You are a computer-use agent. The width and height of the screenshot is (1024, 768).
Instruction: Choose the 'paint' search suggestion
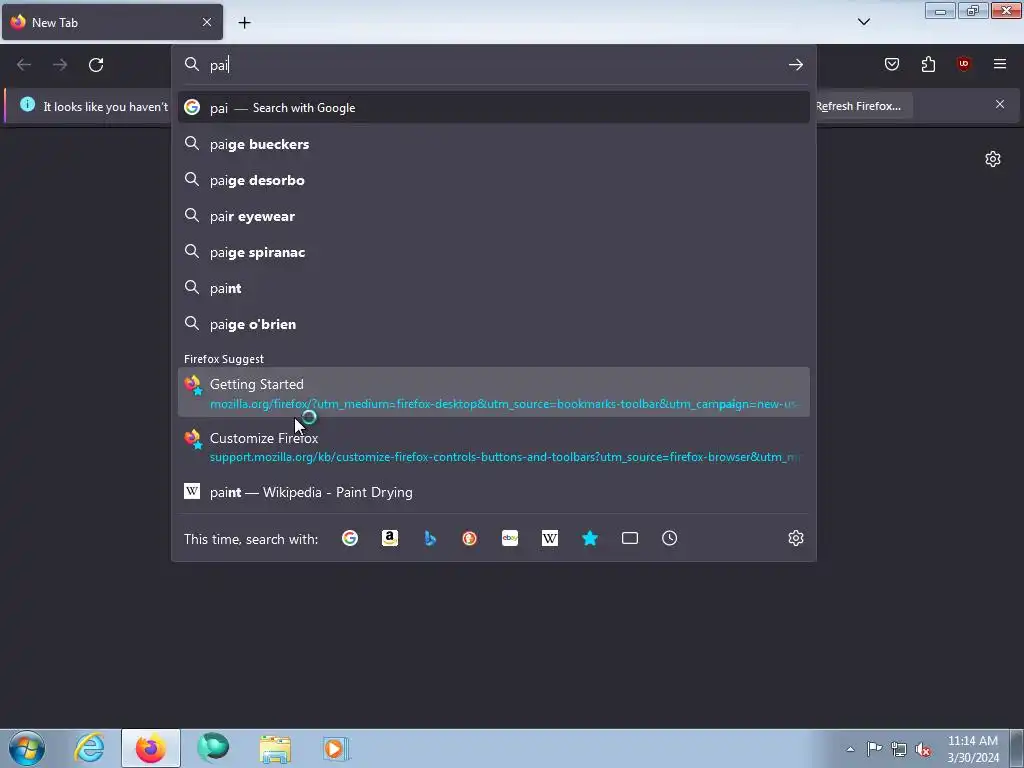click(494, 288)
